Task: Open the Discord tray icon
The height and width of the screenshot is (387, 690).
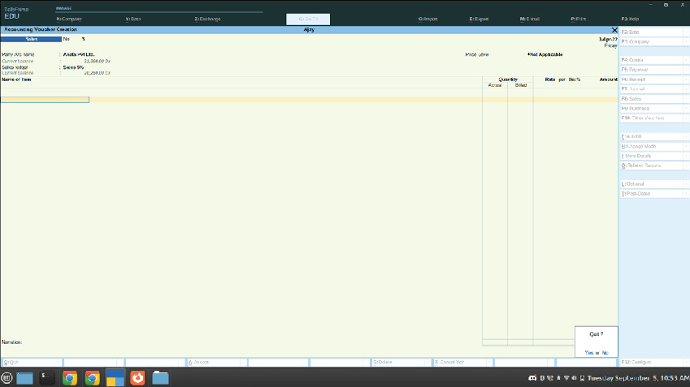Action: coord(532,378)
